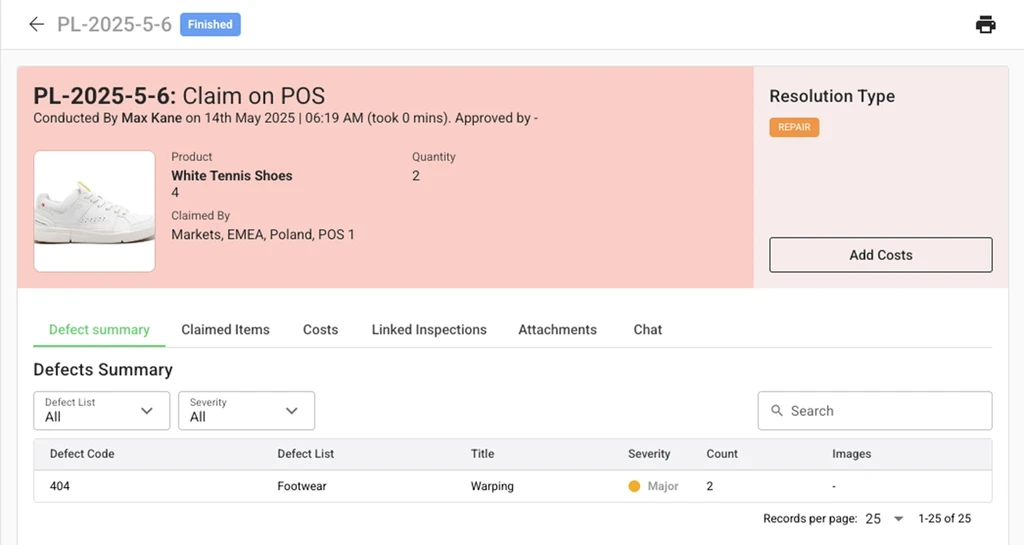This screenshot has height=545, width=1024.
Task: Change the records per page dropdown
Action: (x=884, y=519)
